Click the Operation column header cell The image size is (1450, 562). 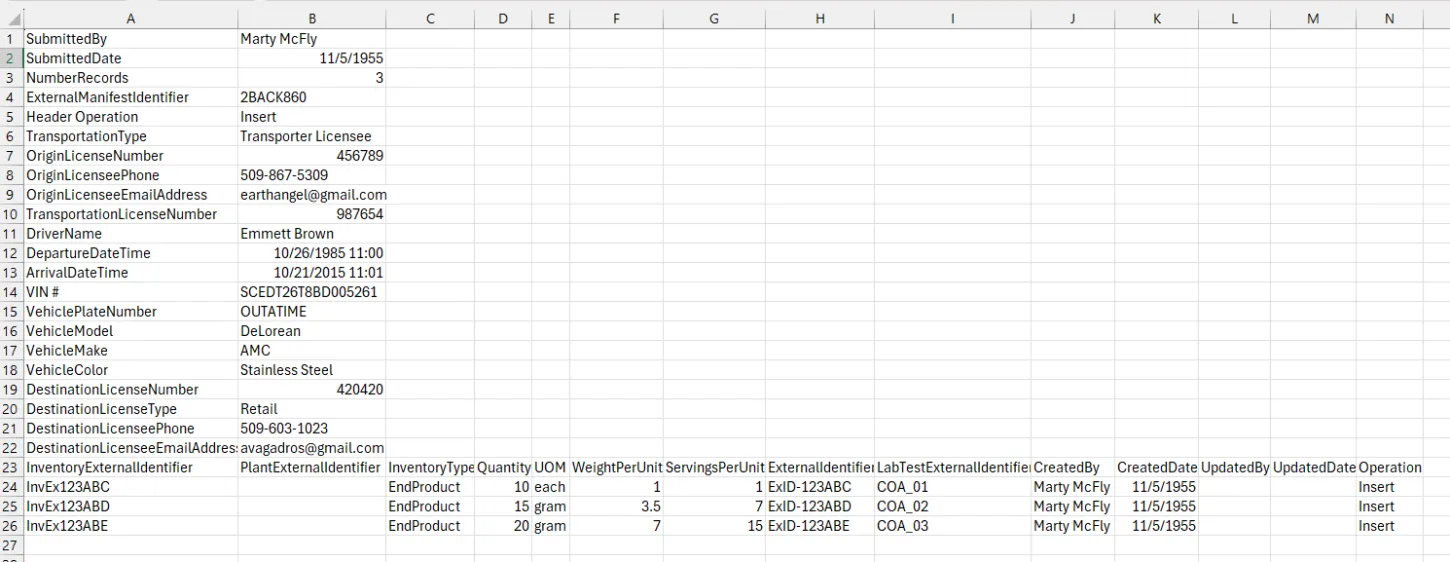pyautogui.click(x=1389, y=467)
